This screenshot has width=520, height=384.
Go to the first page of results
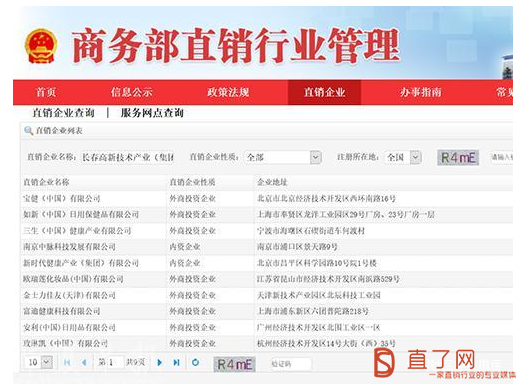(67, 362)
